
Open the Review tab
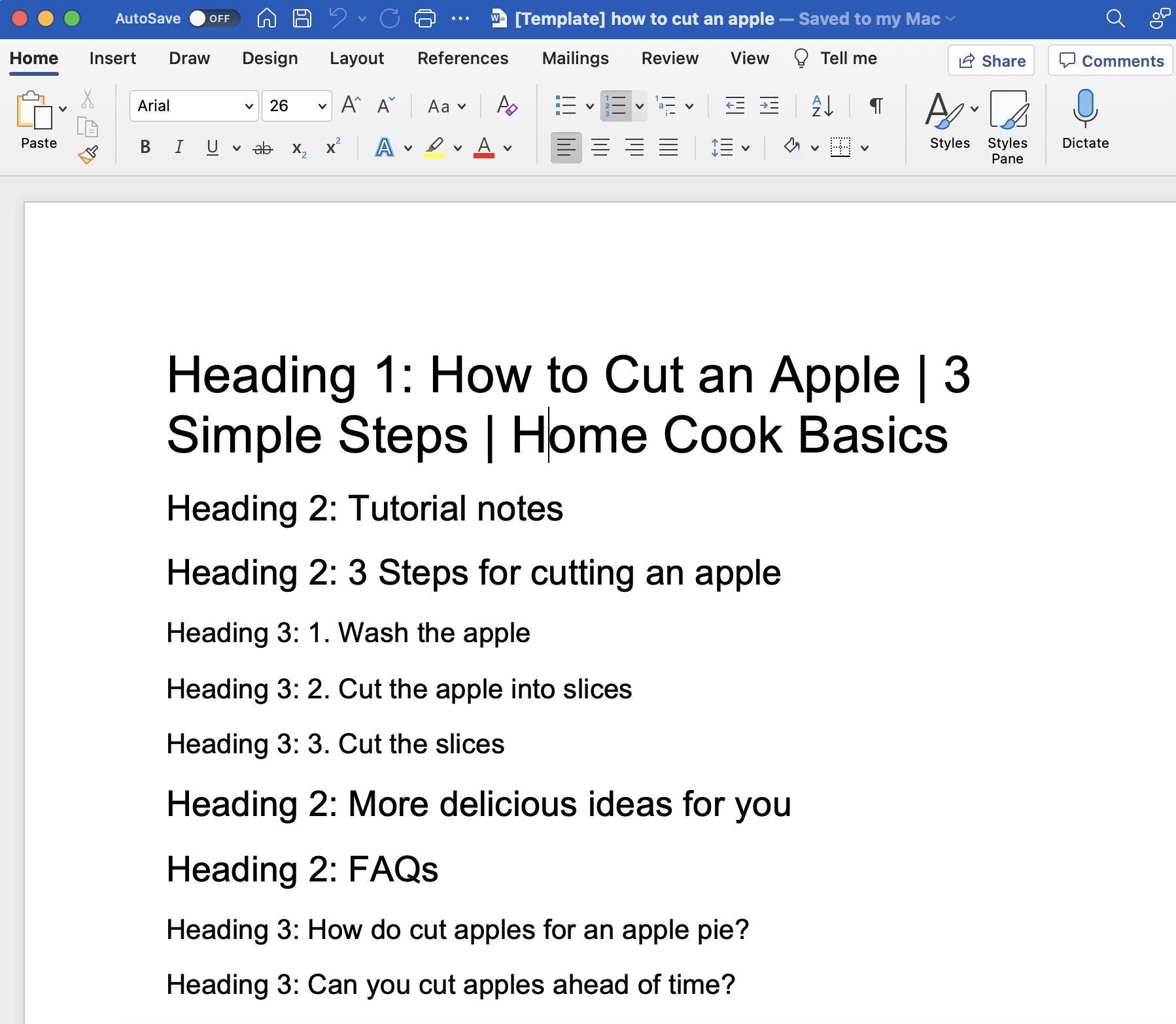(x=670, y=58)
